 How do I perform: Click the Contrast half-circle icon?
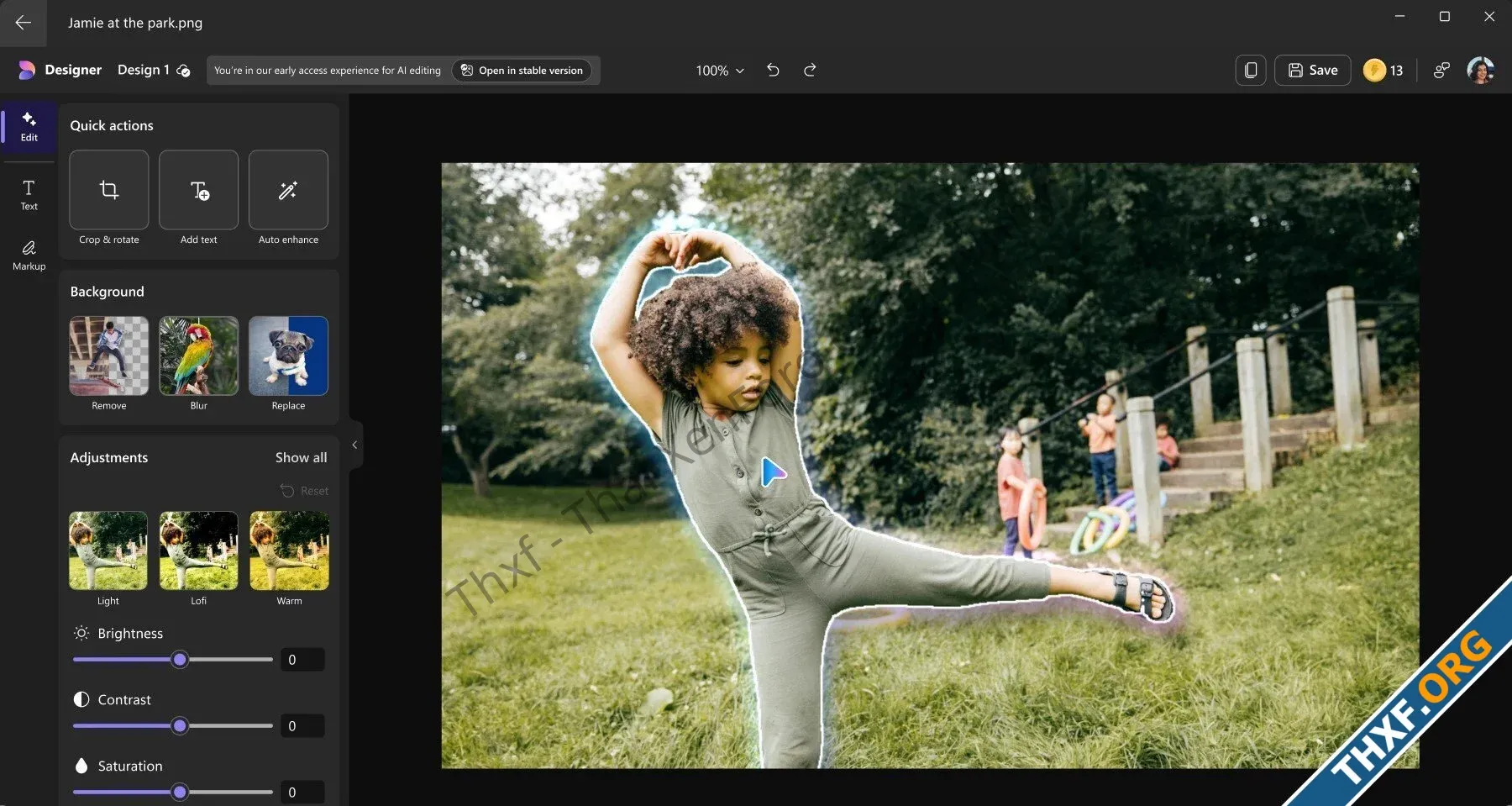[81, 699]
